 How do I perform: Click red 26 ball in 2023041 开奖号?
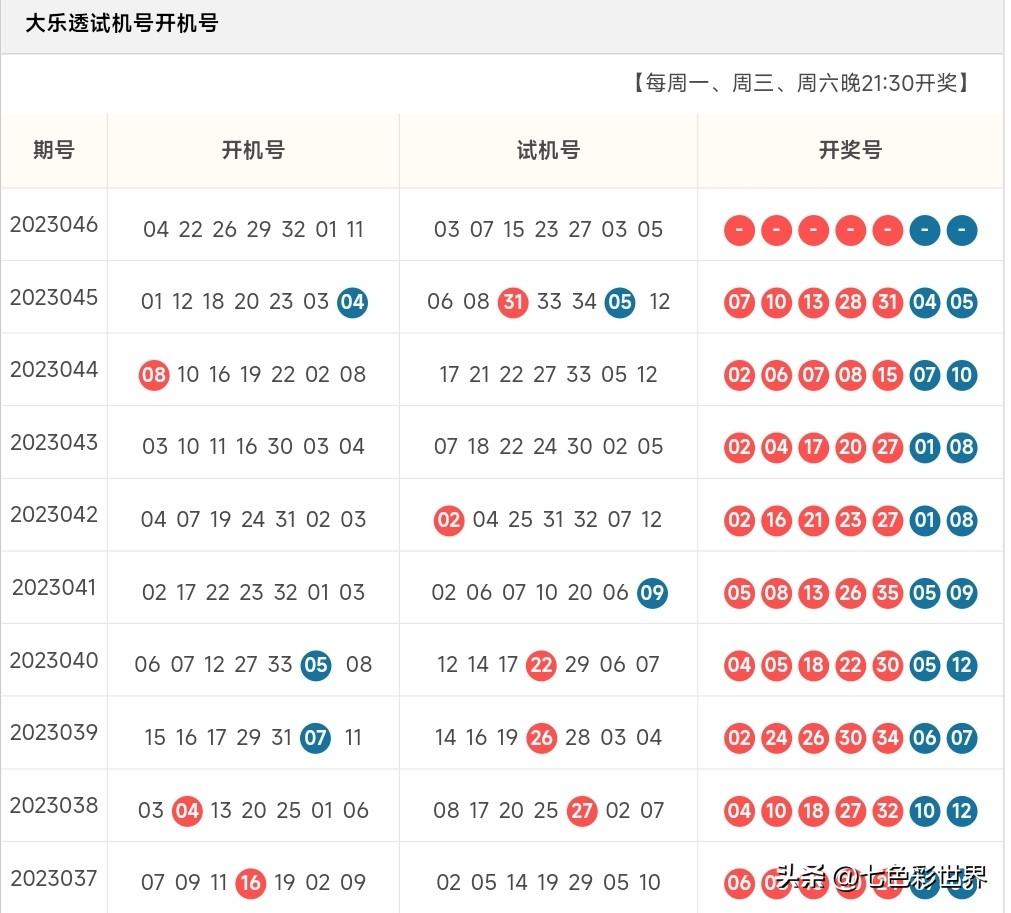850,593
